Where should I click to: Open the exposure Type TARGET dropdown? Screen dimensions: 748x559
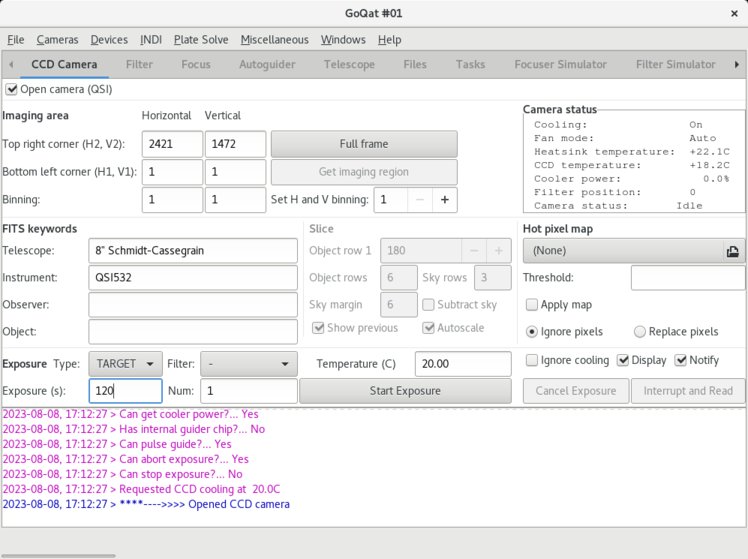(125, 364)
